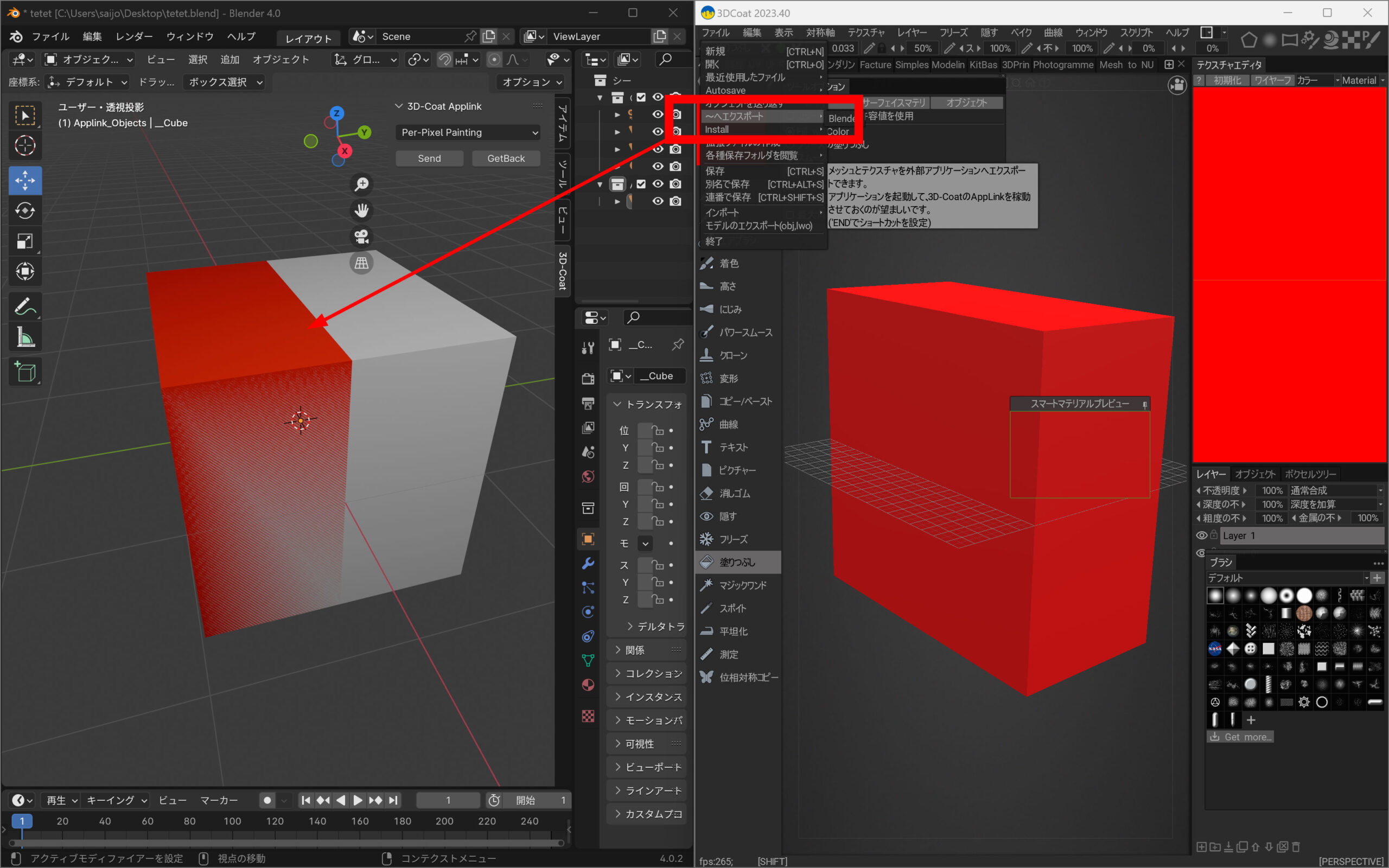The image size is (1389, 868).
Task: Select the マジックワンド magic wand tool
Action: (742, 585)
